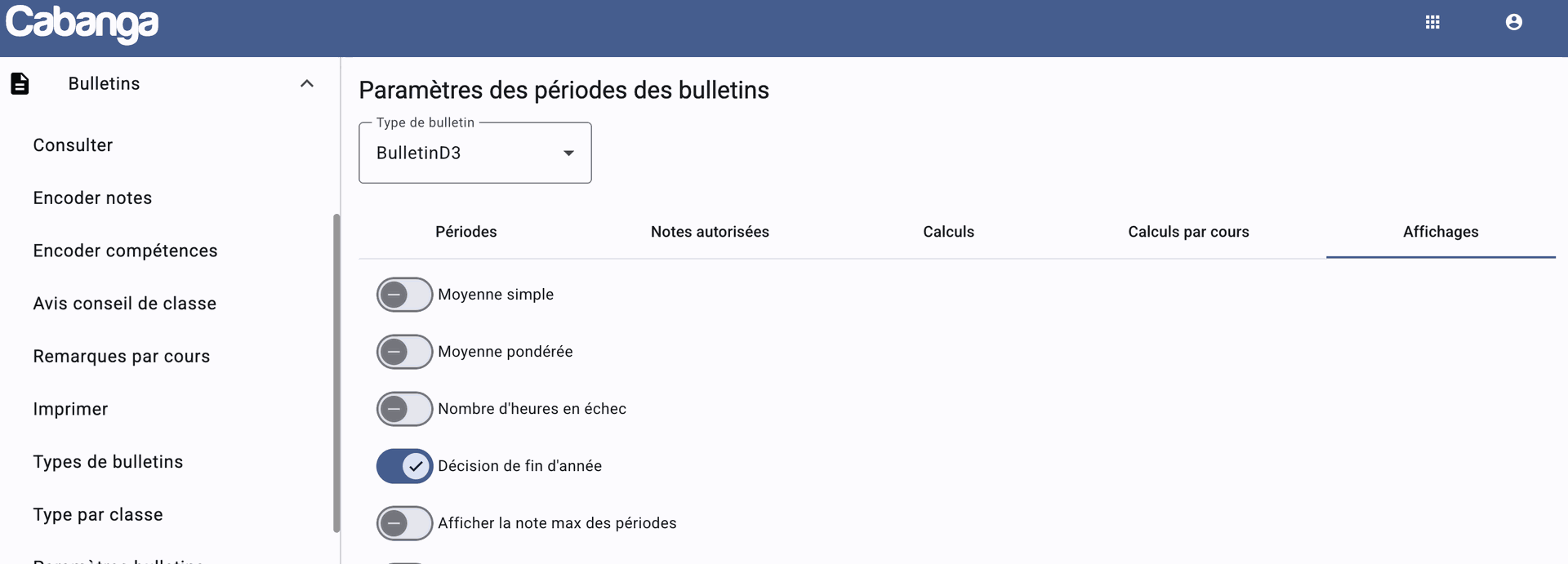Open the Imprimer sidebar item
This screenshot has width=1568, height=564.
70,409
